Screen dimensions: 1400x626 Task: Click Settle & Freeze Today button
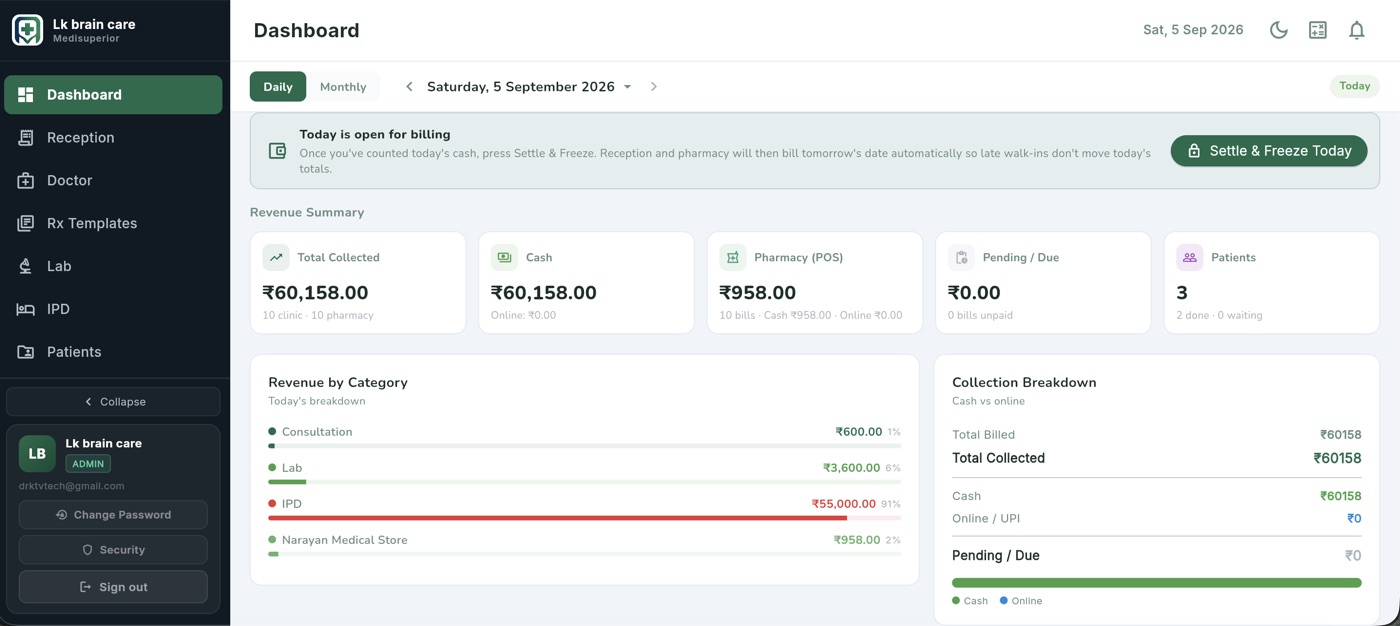coord(1268,151)
